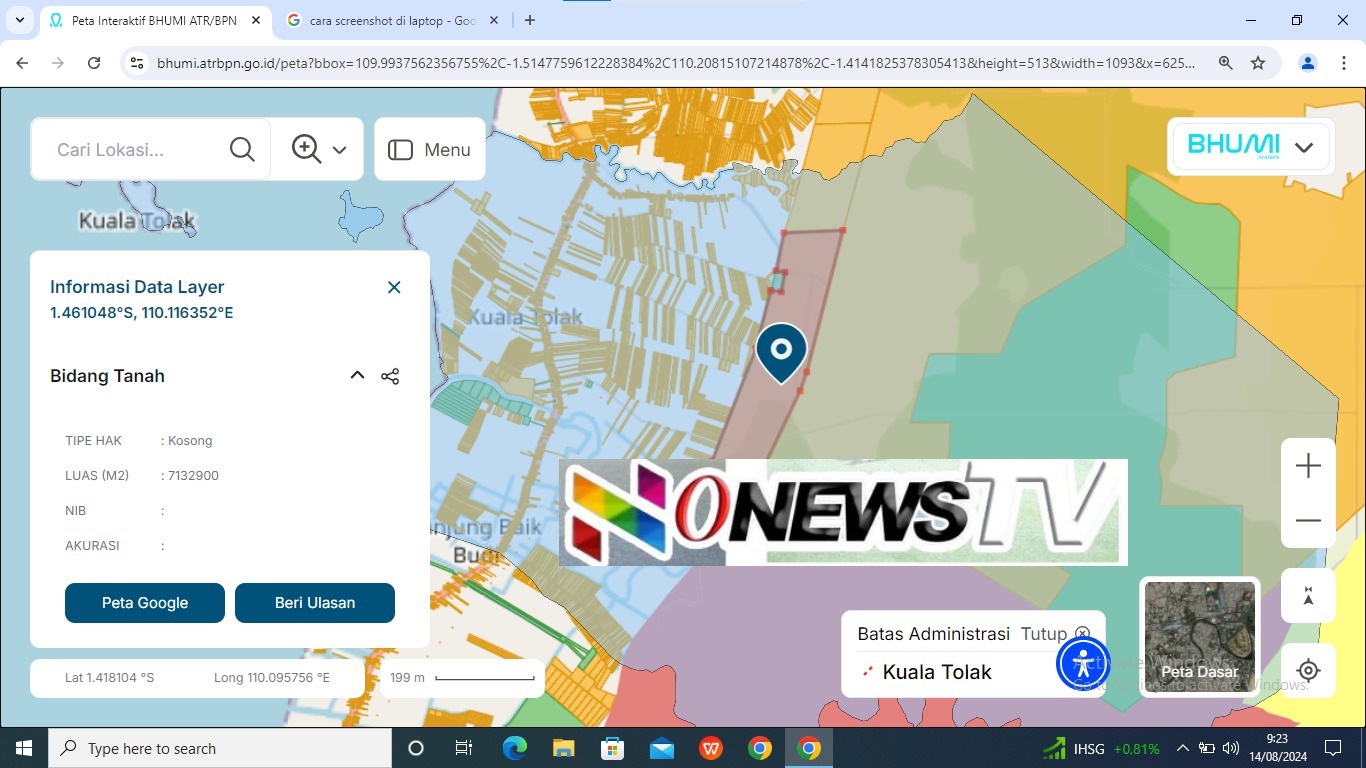Image resolution: width=1366 pixels, height=768 pixels.
Task: Expand the BHUMI logo dropdown
Action: coord(1303,148)
